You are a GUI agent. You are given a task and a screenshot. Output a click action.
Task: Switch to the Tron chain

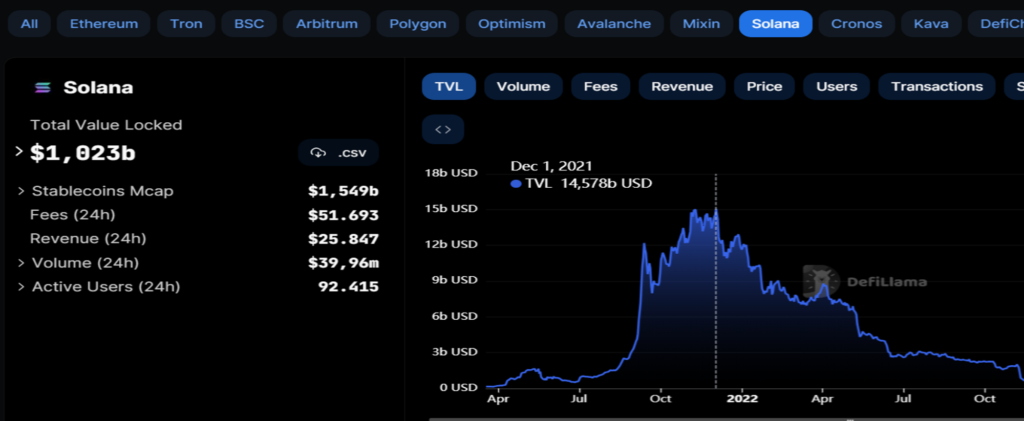coord(186,24)
